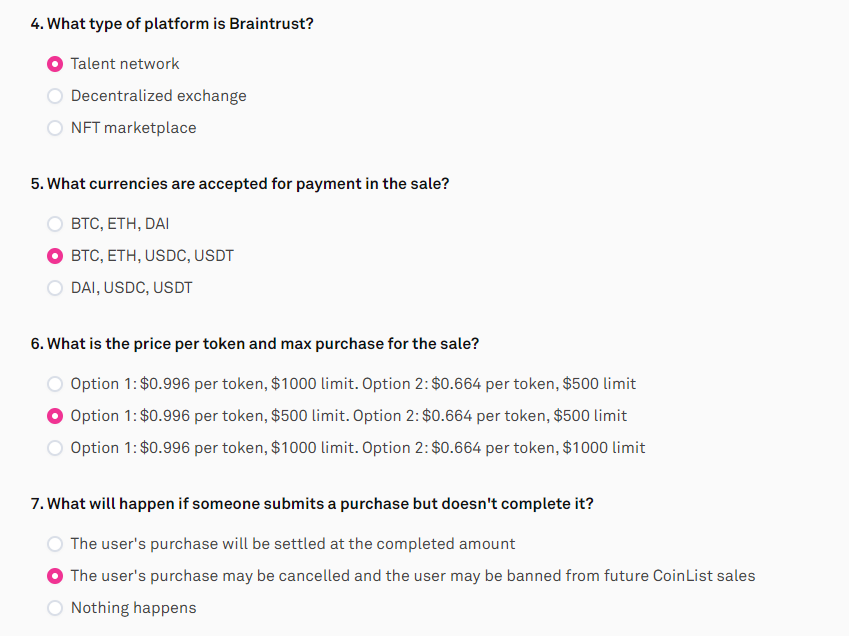Click the 'NFT marketplace' label text

(x=134, y=128)
